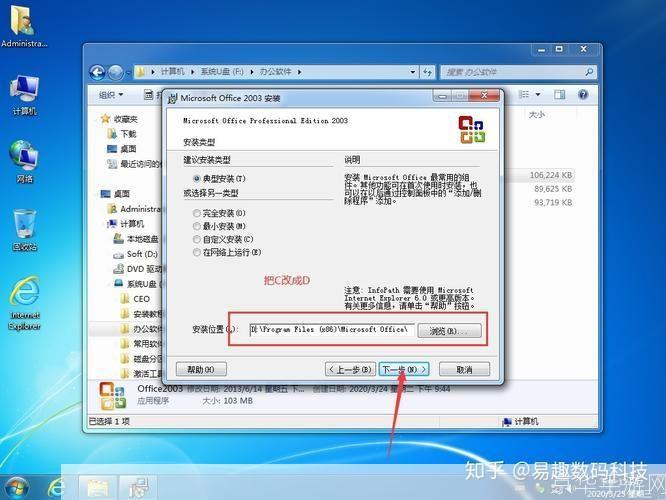666x500 pixels.
Task: Click 取消 cancel button in installer
Action: click(x=464, y=370)
